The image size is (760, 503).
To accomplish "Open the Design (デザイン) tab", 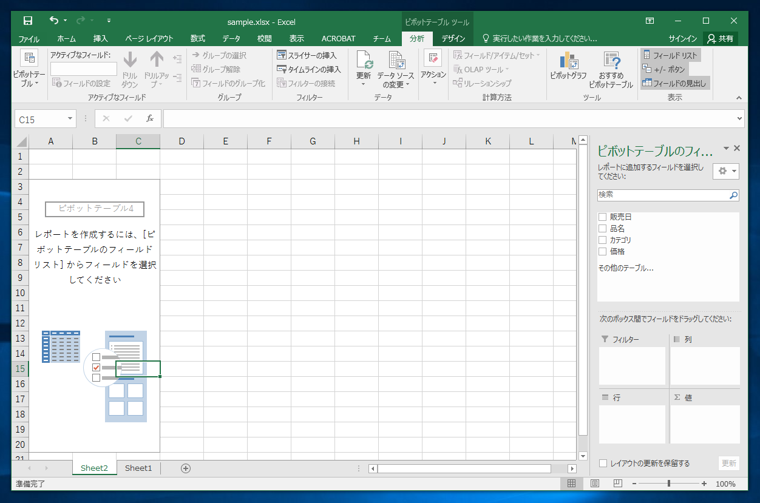I will click(x=453, y=39).
